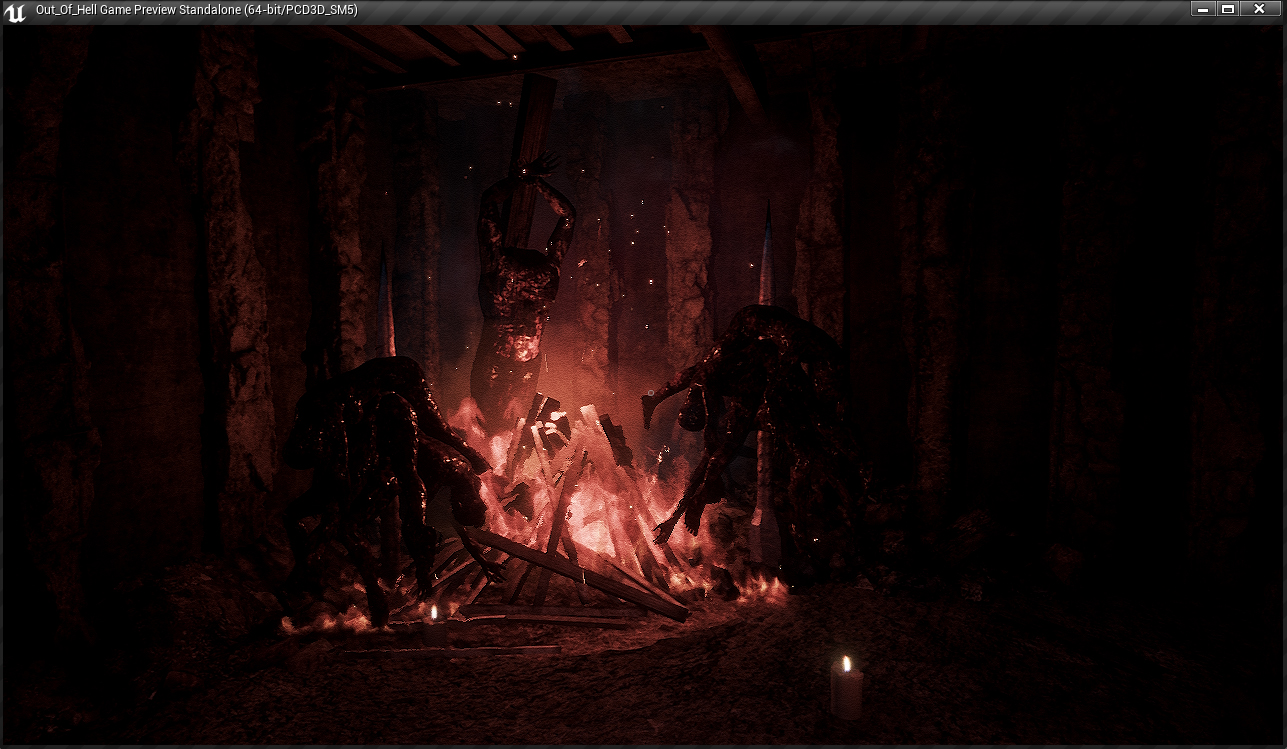
Task: Minimize the game preview window
Action: [1202, 9]
